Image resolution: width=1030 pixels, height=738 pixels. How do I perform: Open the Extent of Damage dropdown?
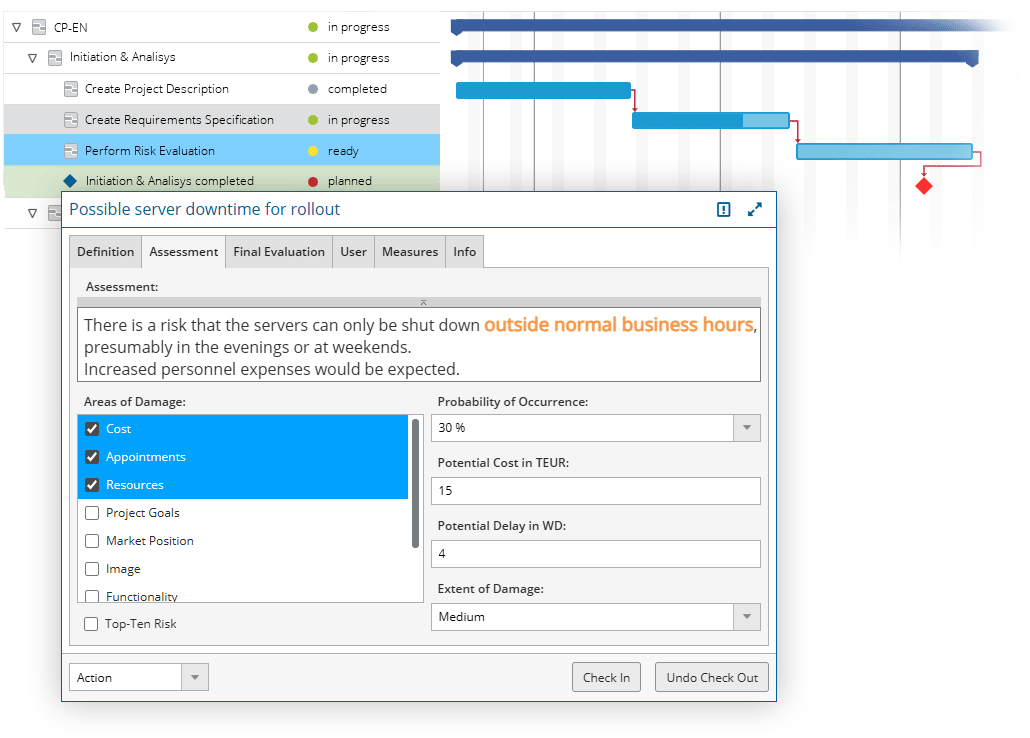[x=746, y=617]
